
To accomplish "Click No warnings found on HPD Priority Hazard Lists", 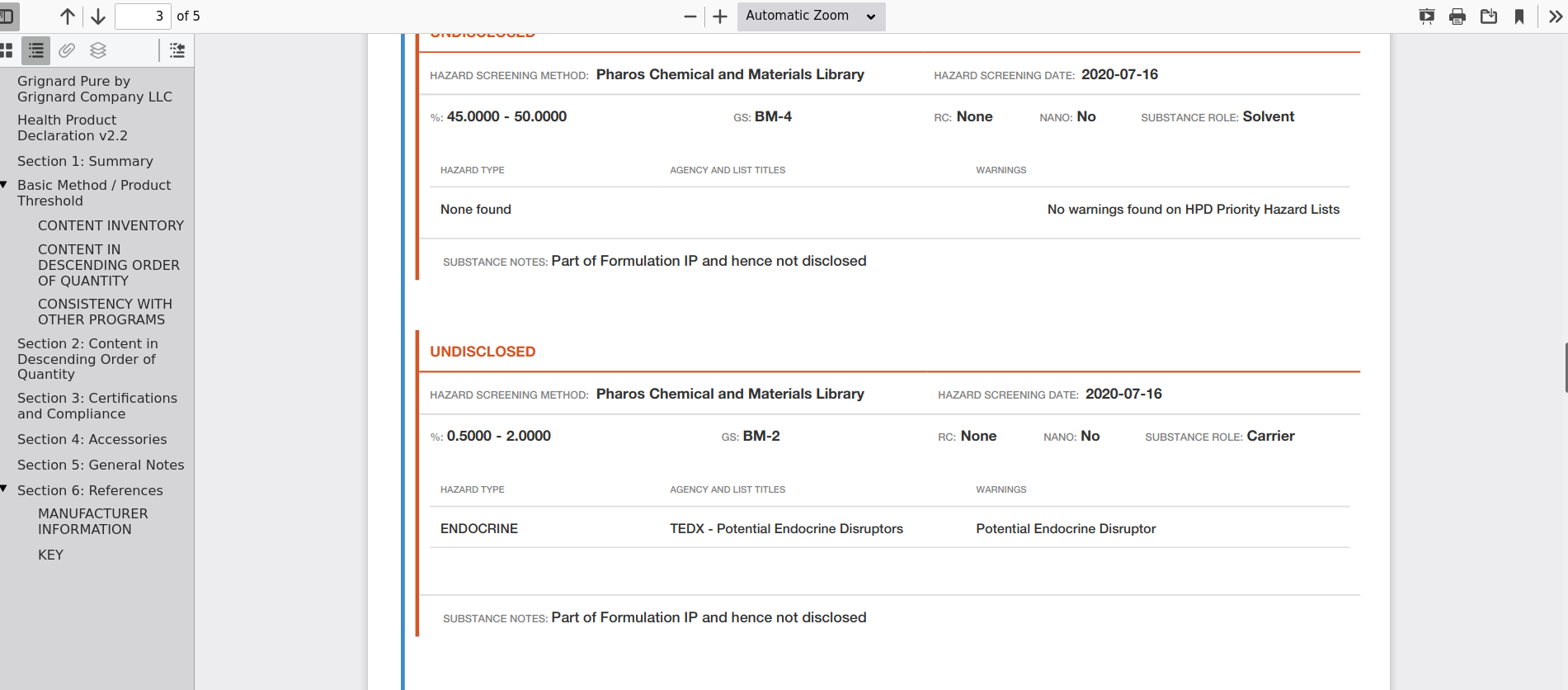I will pyautogui.click(x=1194, y=209).
